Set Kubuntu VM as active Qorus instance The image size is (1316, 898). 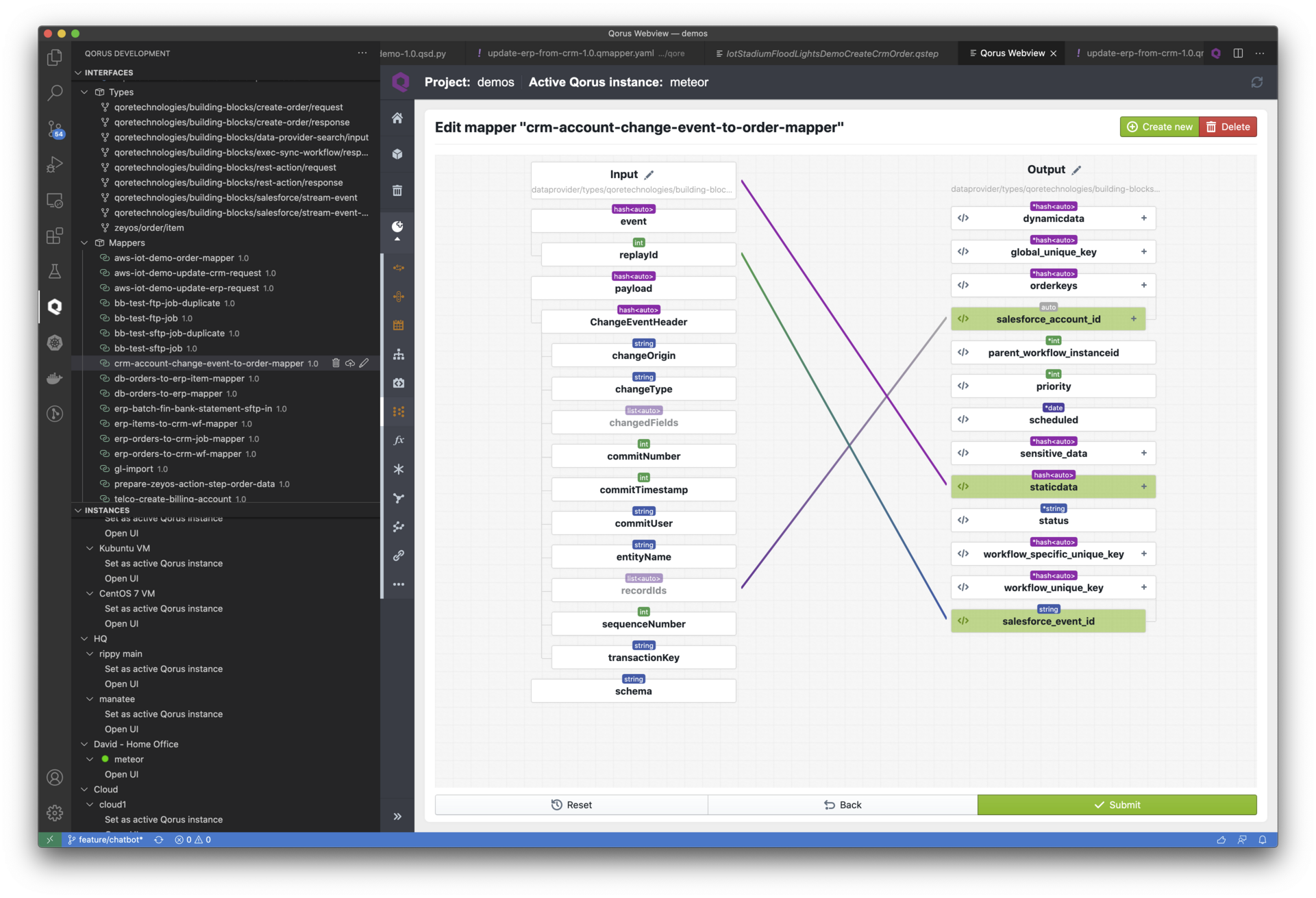[163, 563]
